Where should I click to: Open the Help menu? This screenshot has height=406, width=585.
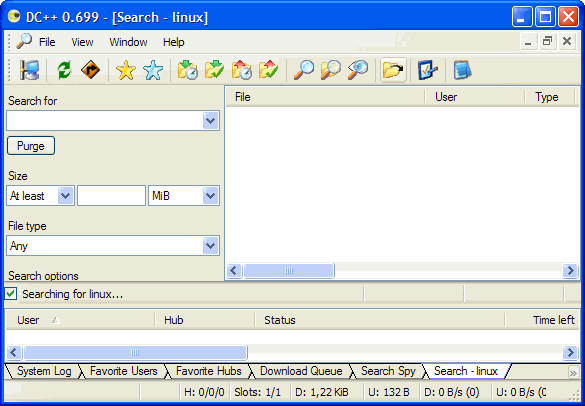174,42
